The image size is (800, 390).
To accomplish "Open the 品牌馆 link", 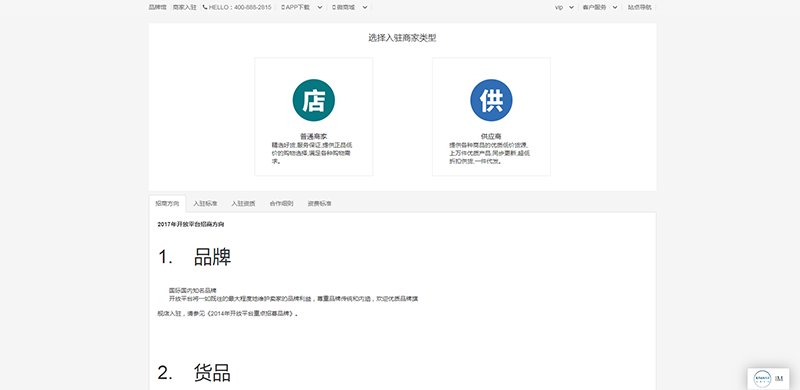I will pos(157,7).
